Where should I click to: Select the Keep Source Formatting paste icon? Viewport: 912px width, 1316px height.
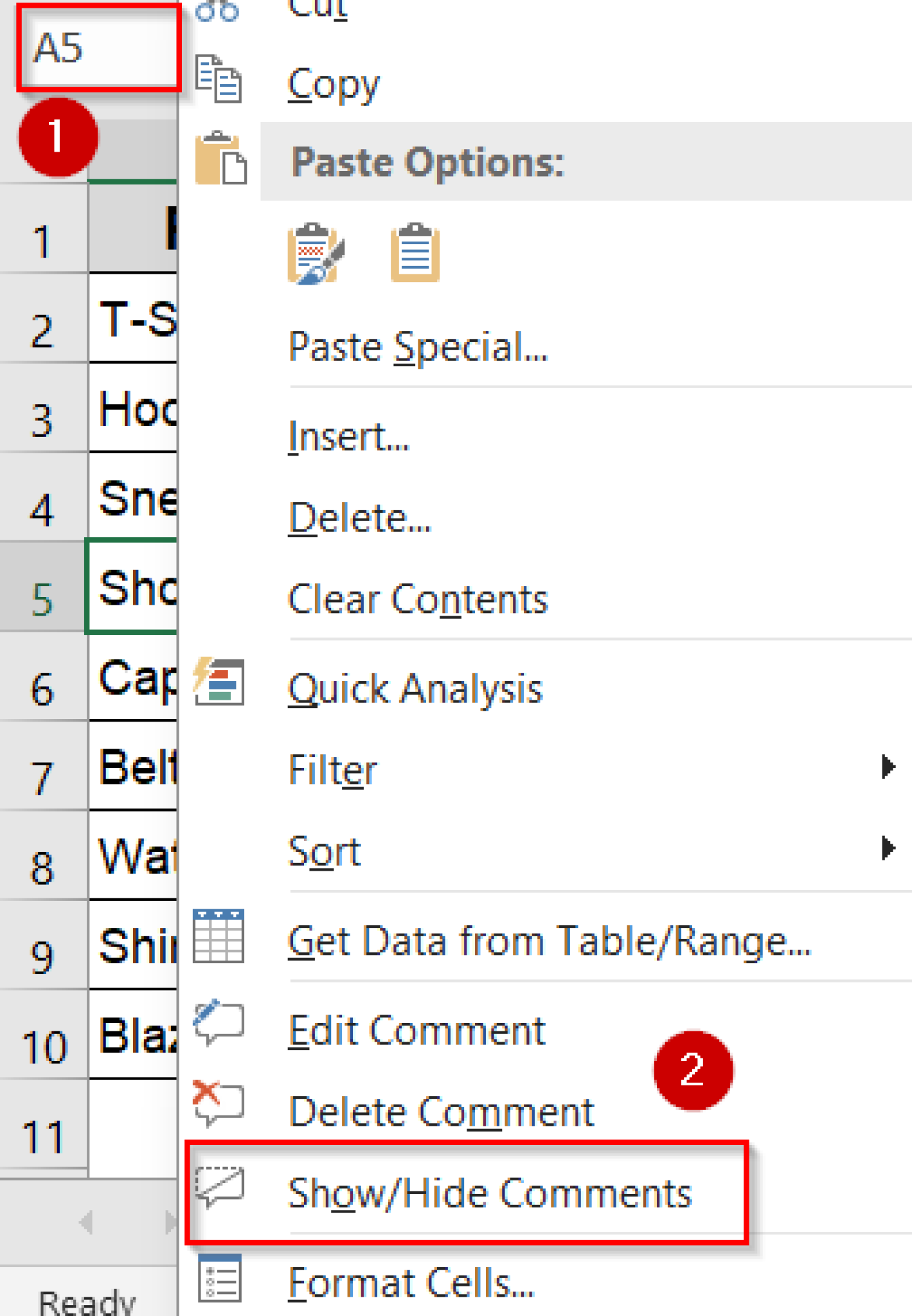point(313,254)
